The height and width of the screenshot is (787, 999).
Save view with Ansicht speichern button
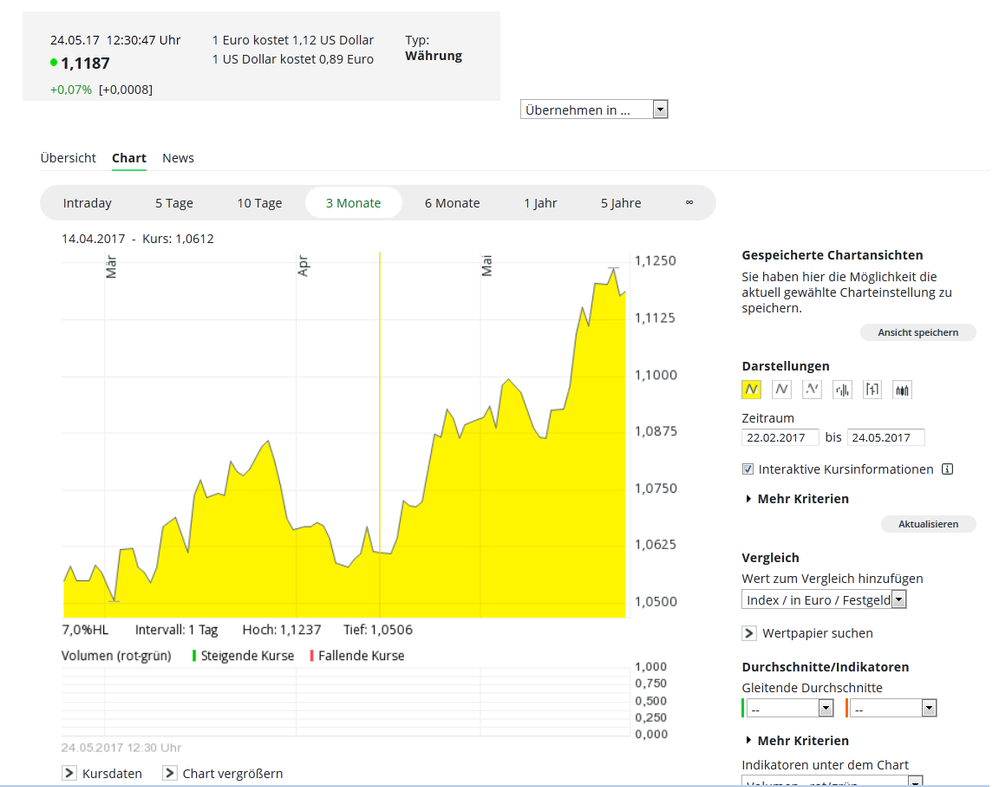point(918,332)
